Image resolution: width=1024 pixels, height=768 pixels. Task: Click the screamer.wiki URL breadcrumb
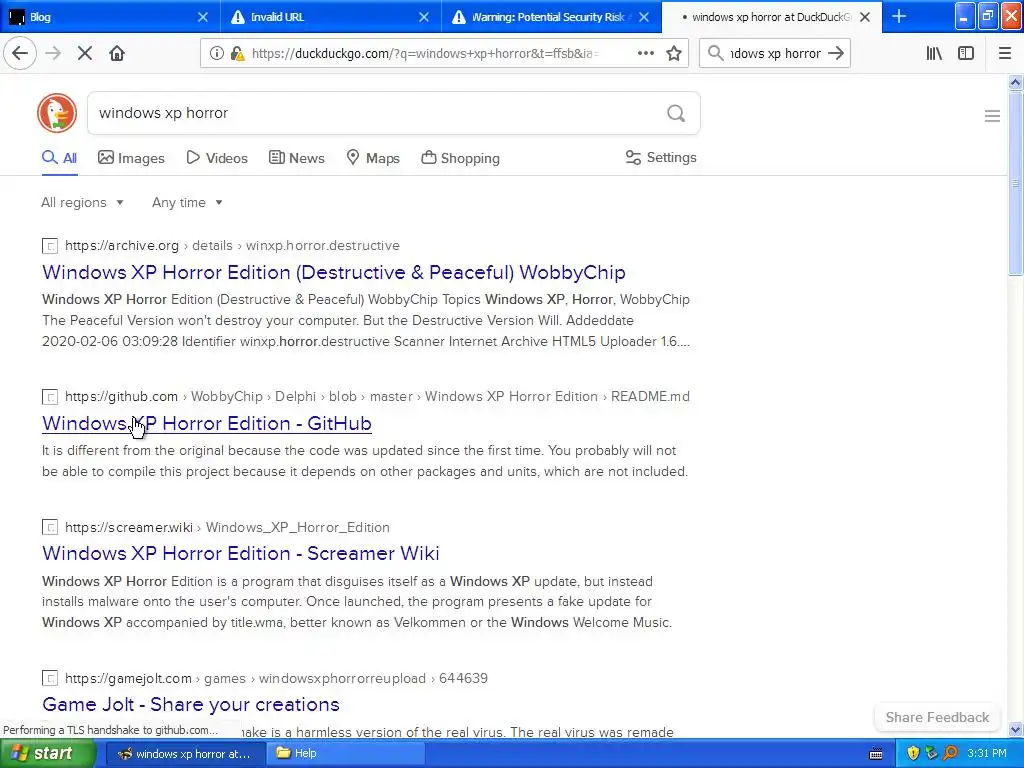click(x=227, y=527)
